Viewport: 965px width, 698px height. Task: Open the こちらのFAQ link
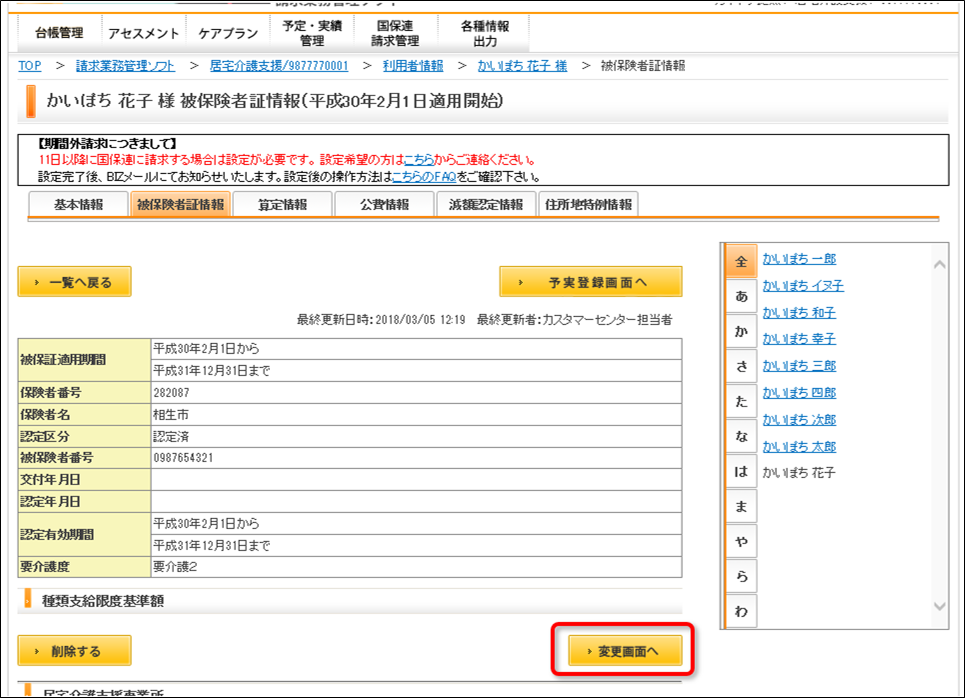[x=424, y=177]
